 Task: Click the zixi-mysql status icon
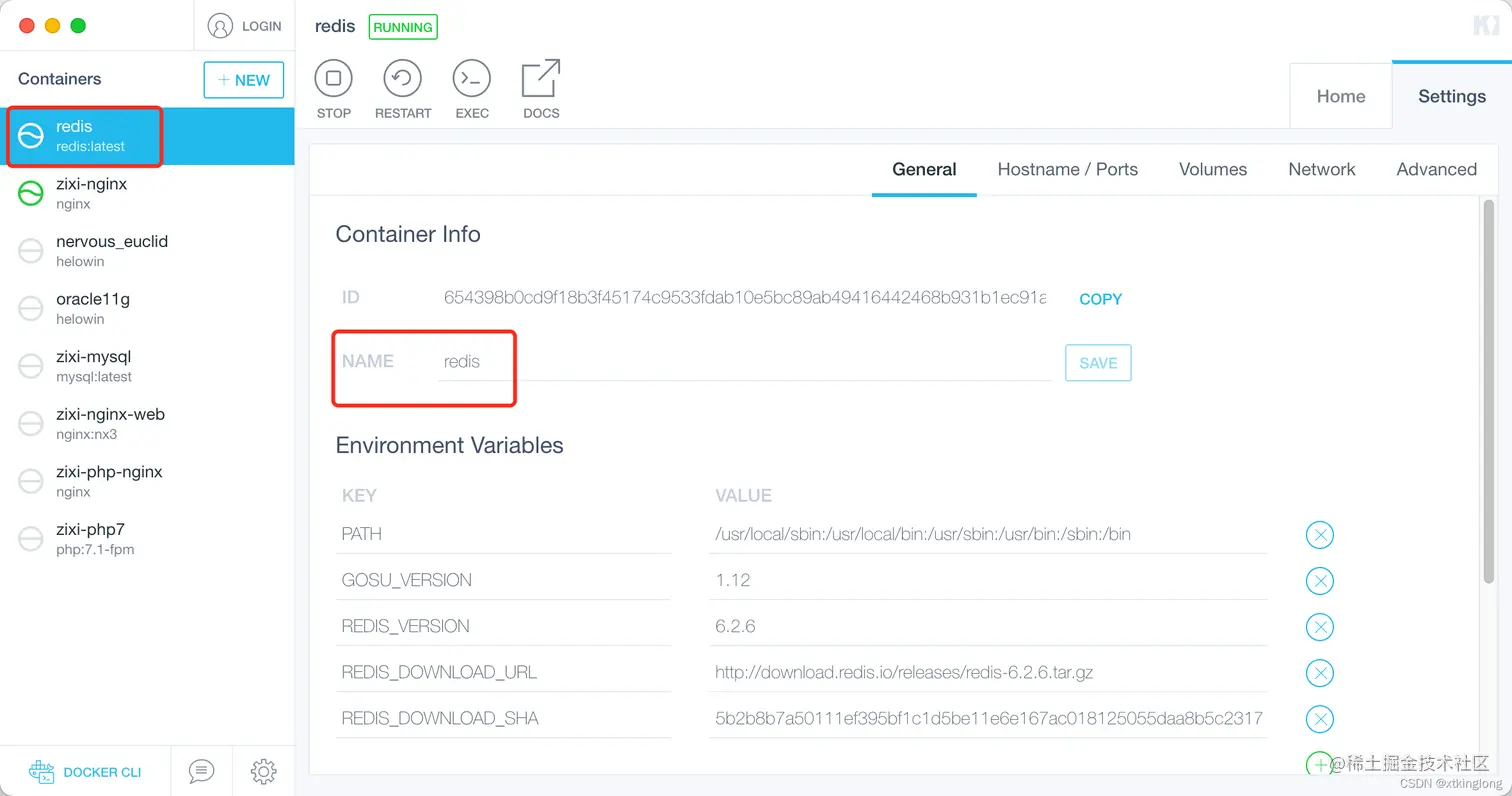tap(31, 366)
